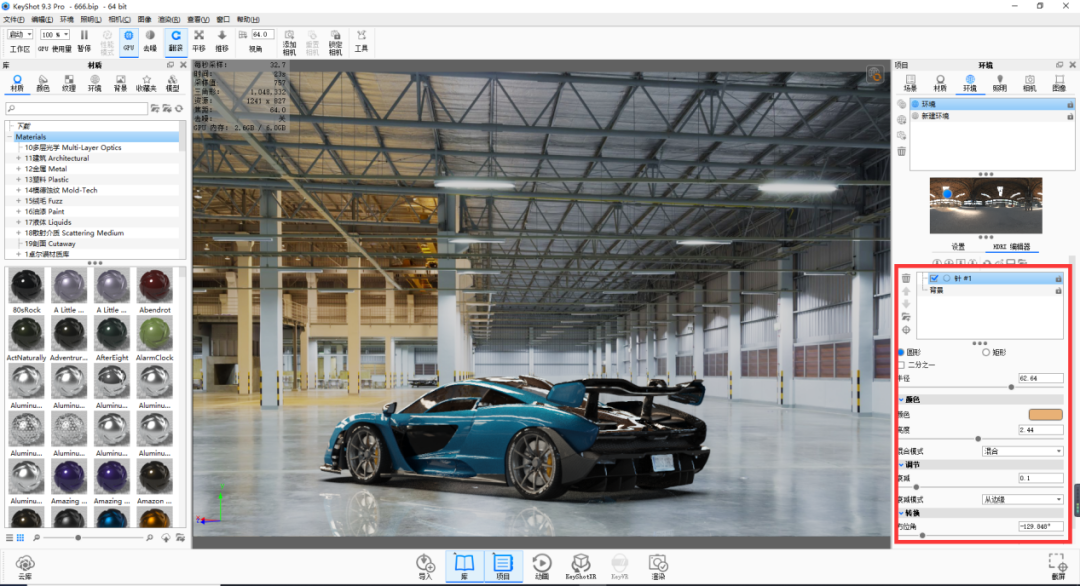
Task: Click the field of view 64.0 input
Action: 262,34
